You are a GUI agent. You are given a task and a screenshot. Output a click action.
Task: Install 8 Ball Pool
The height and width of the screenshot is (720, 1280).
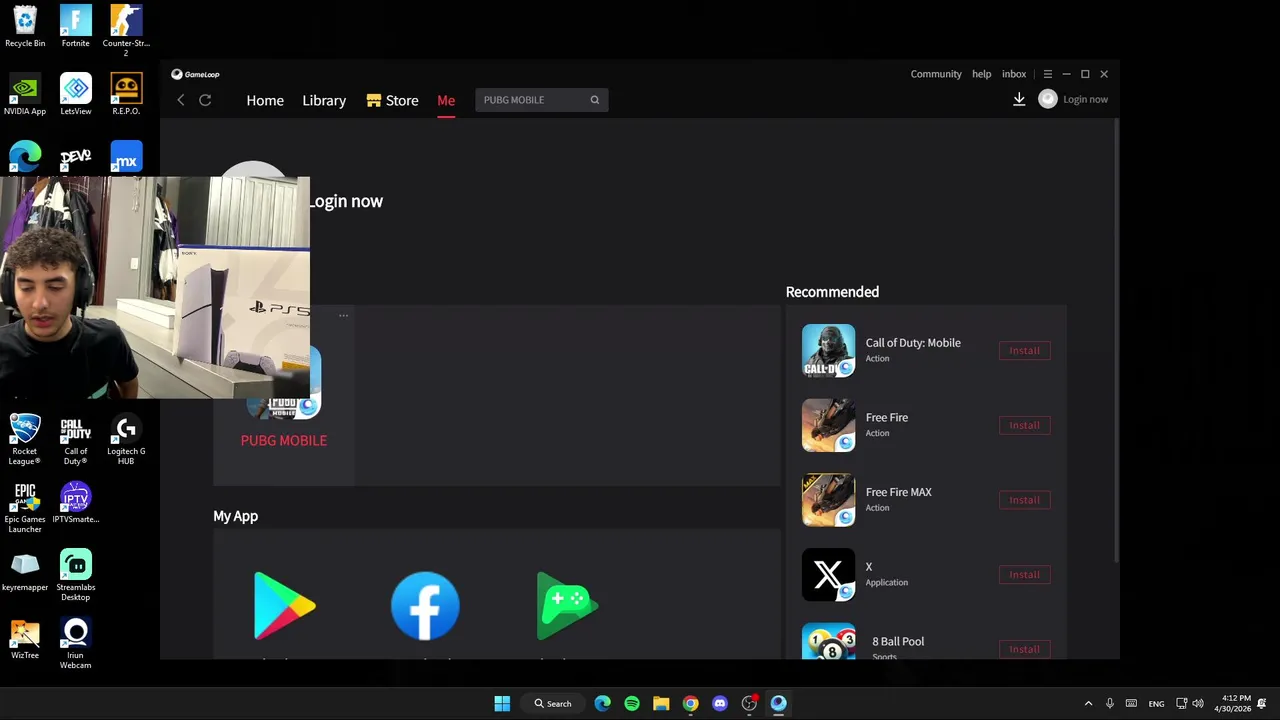click(1024, 649)
